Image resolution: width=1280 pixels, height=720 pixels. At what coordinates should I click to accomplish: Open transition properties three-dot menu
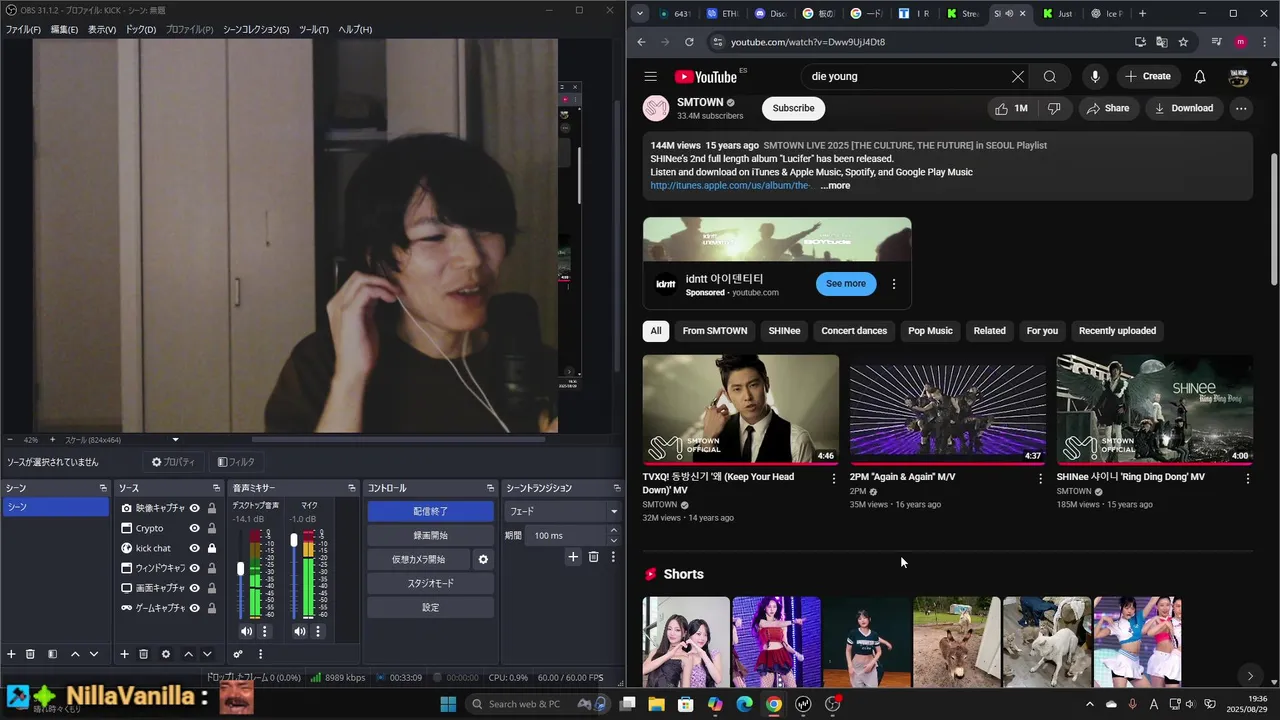tap(612, 557)
